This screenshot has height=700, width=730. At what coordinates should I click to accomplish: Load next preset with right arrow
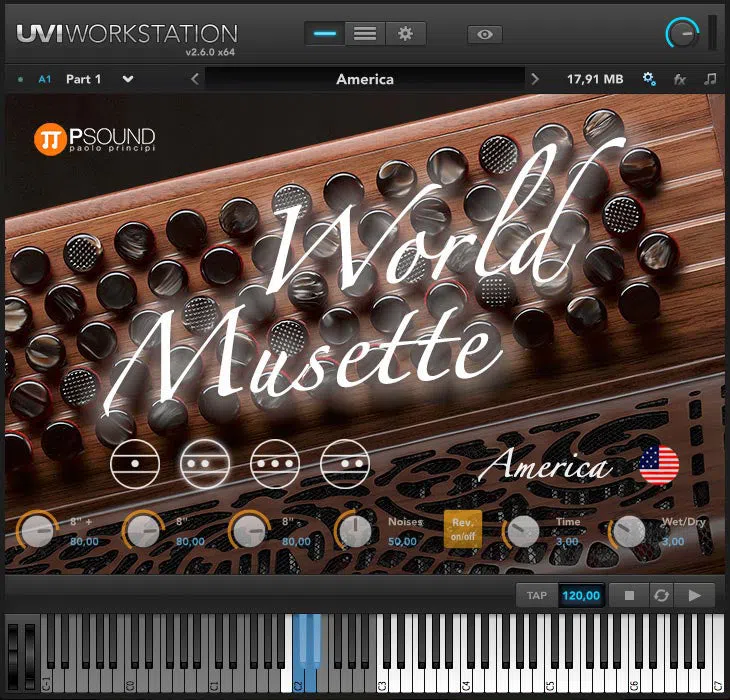click(535, 79)
